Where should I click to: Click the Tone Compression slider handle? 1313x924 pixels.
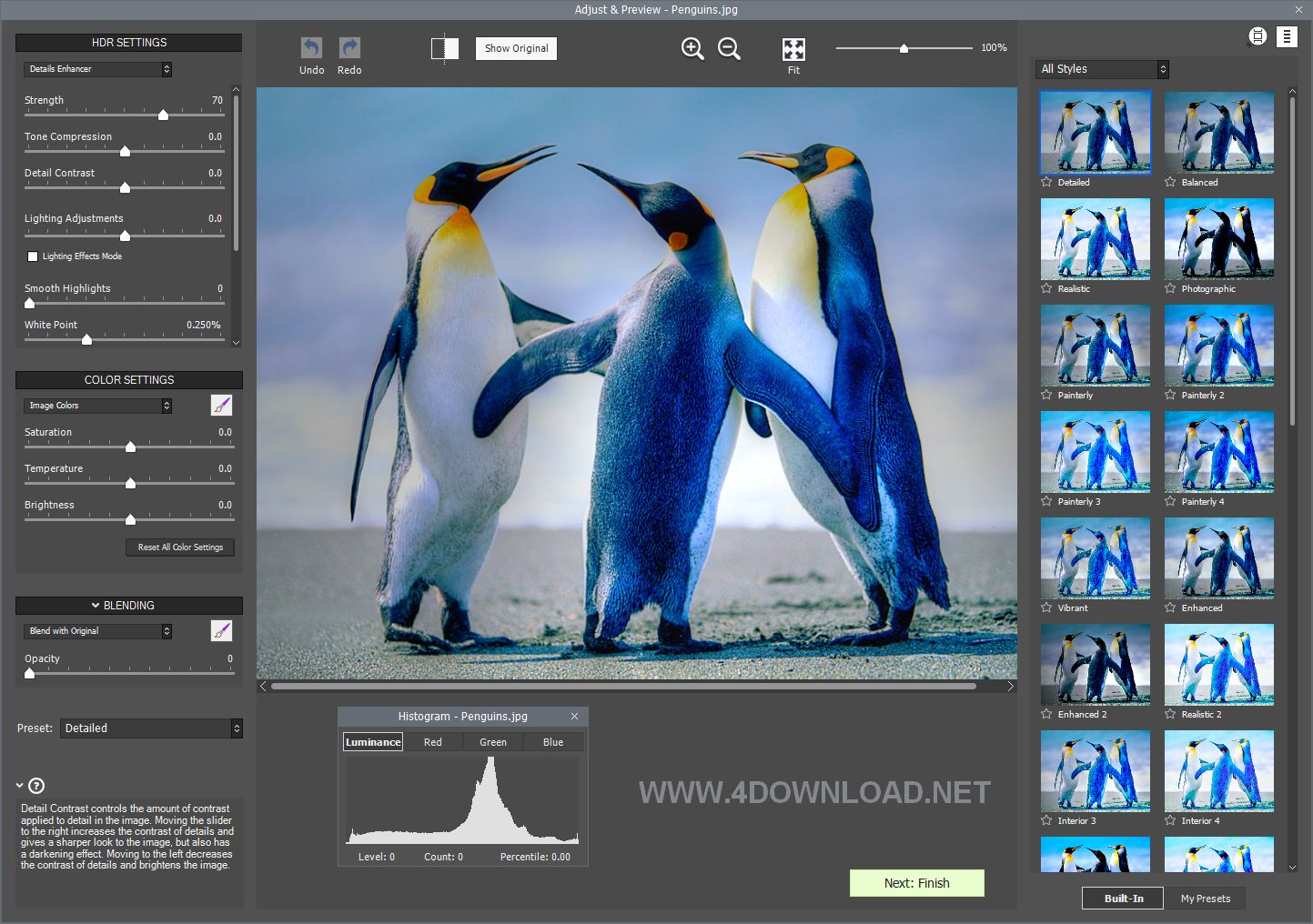pos(125,151)
